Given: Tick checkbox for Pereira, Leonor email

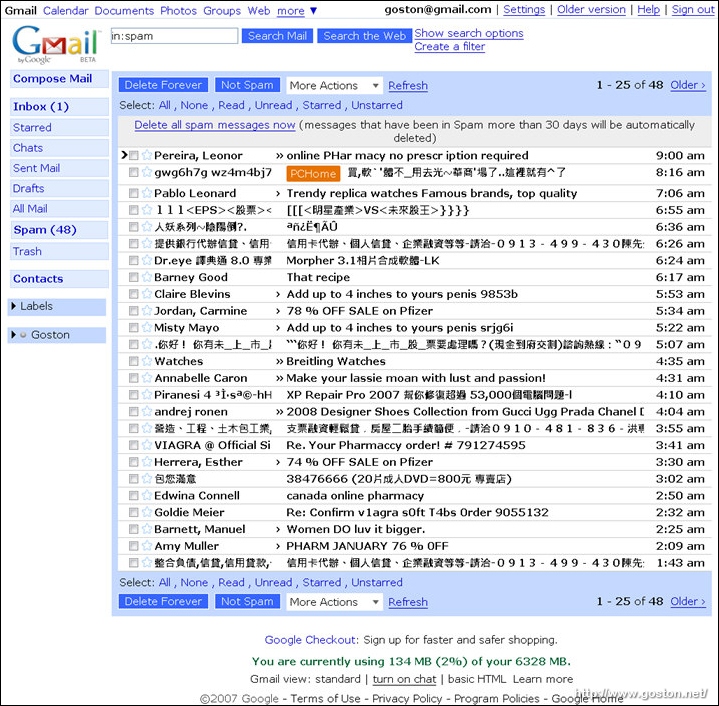Looking at the screenshot, I should (133, 155).
